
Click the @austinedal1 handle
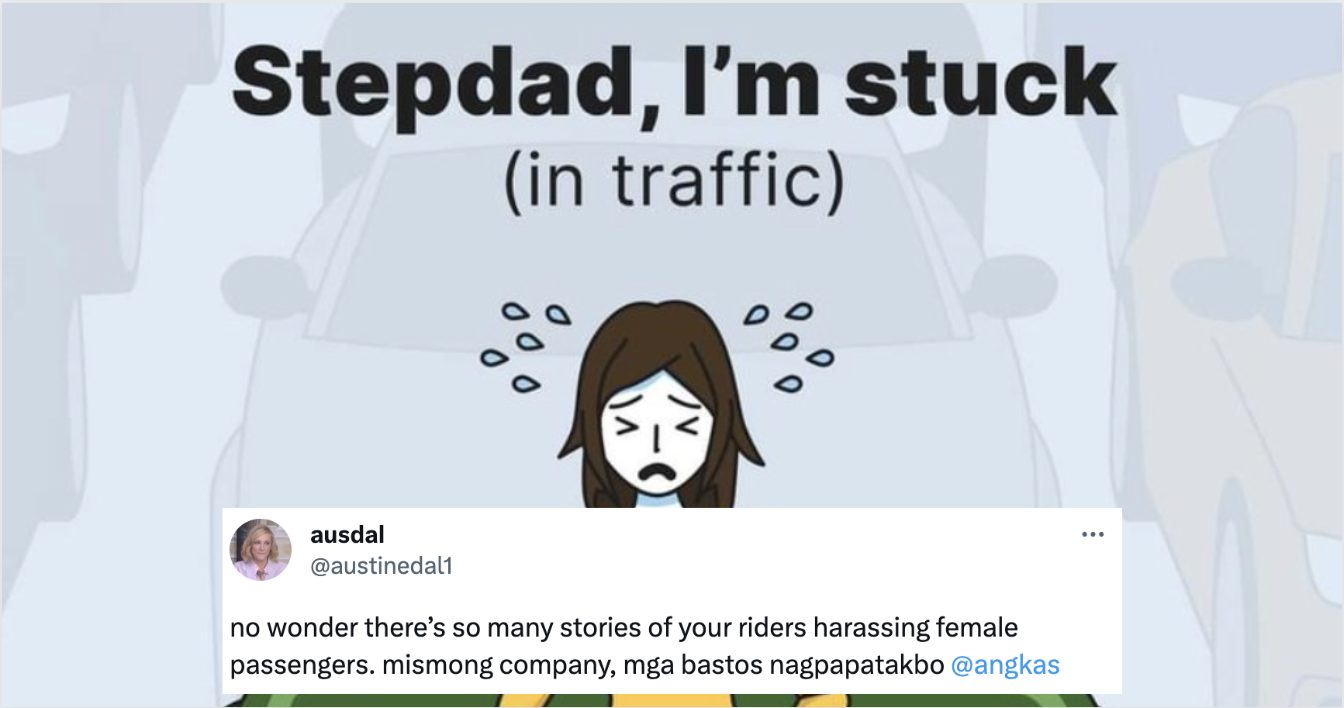click(x=382, y=566)
